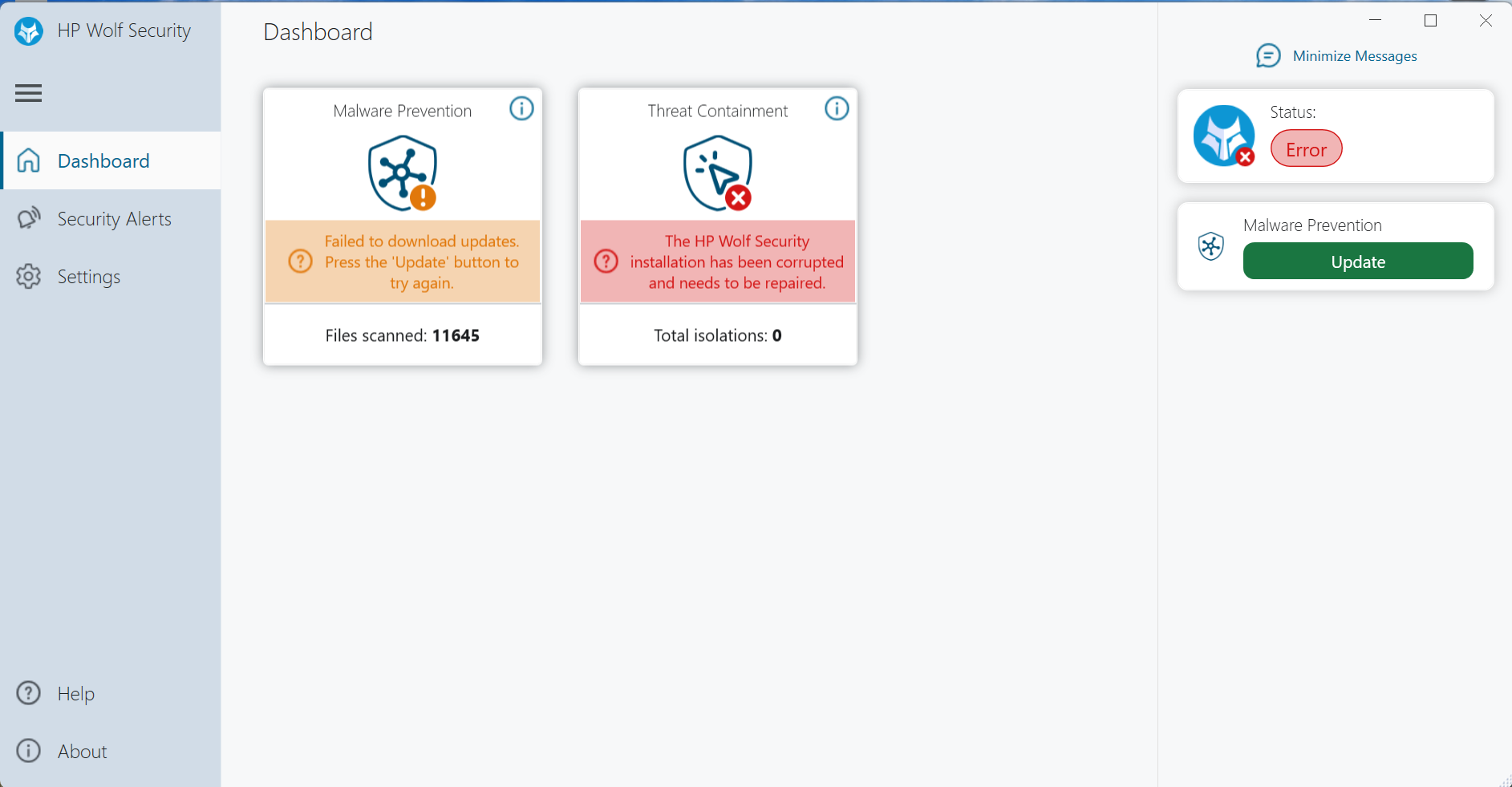Click Minimize Messages link
Screen dimensions: 1512x787
coord(1354,56)
